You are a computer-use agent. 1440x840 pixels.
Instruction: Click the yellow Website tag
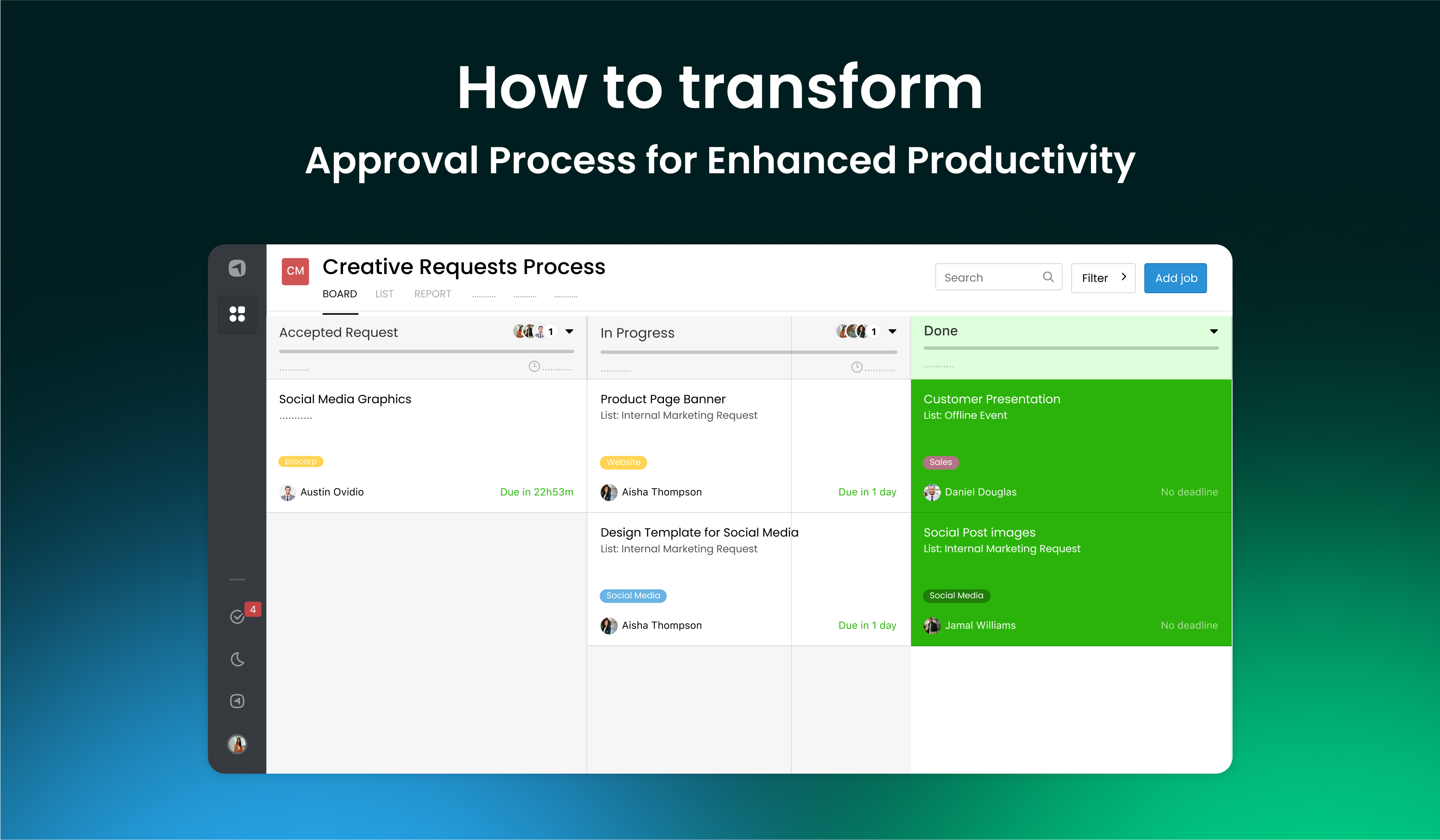click(623, 462)
